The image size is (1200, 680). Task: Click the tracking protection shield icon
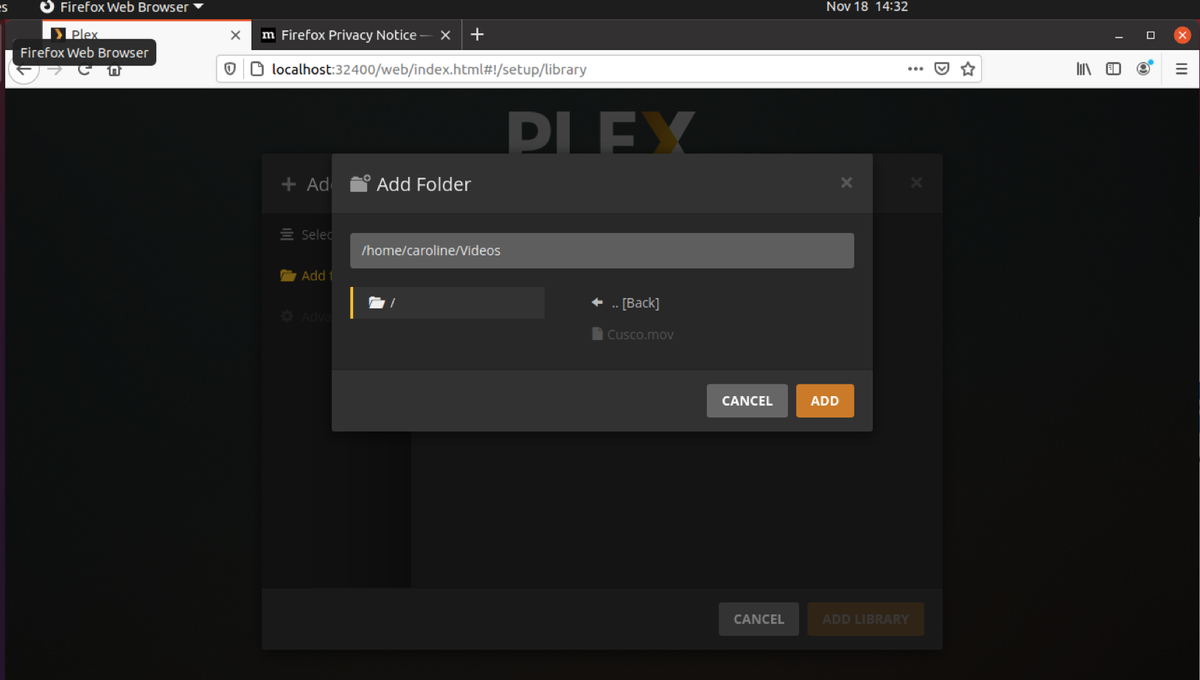[x=231, y=68]
